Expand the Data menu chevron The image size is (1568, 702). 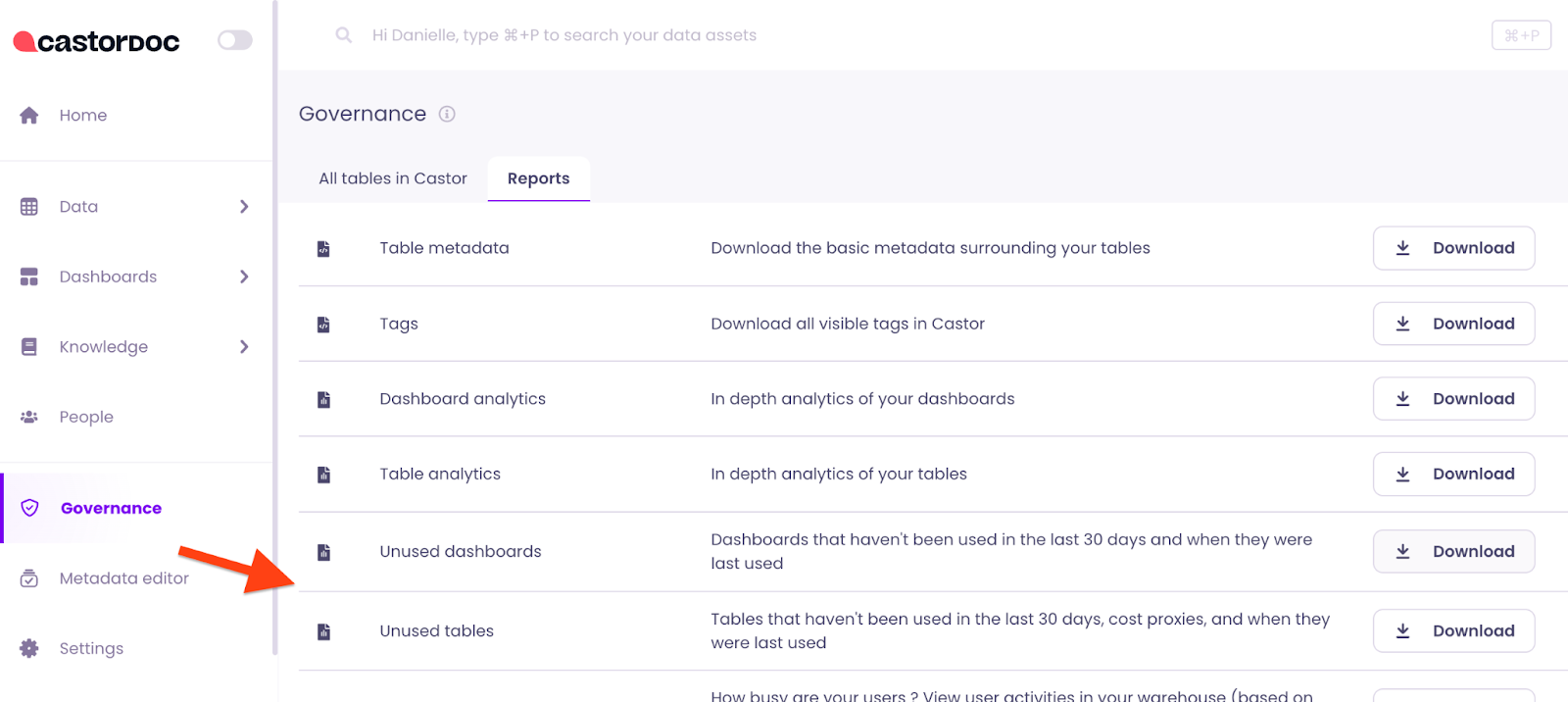[x=244, y=207]
